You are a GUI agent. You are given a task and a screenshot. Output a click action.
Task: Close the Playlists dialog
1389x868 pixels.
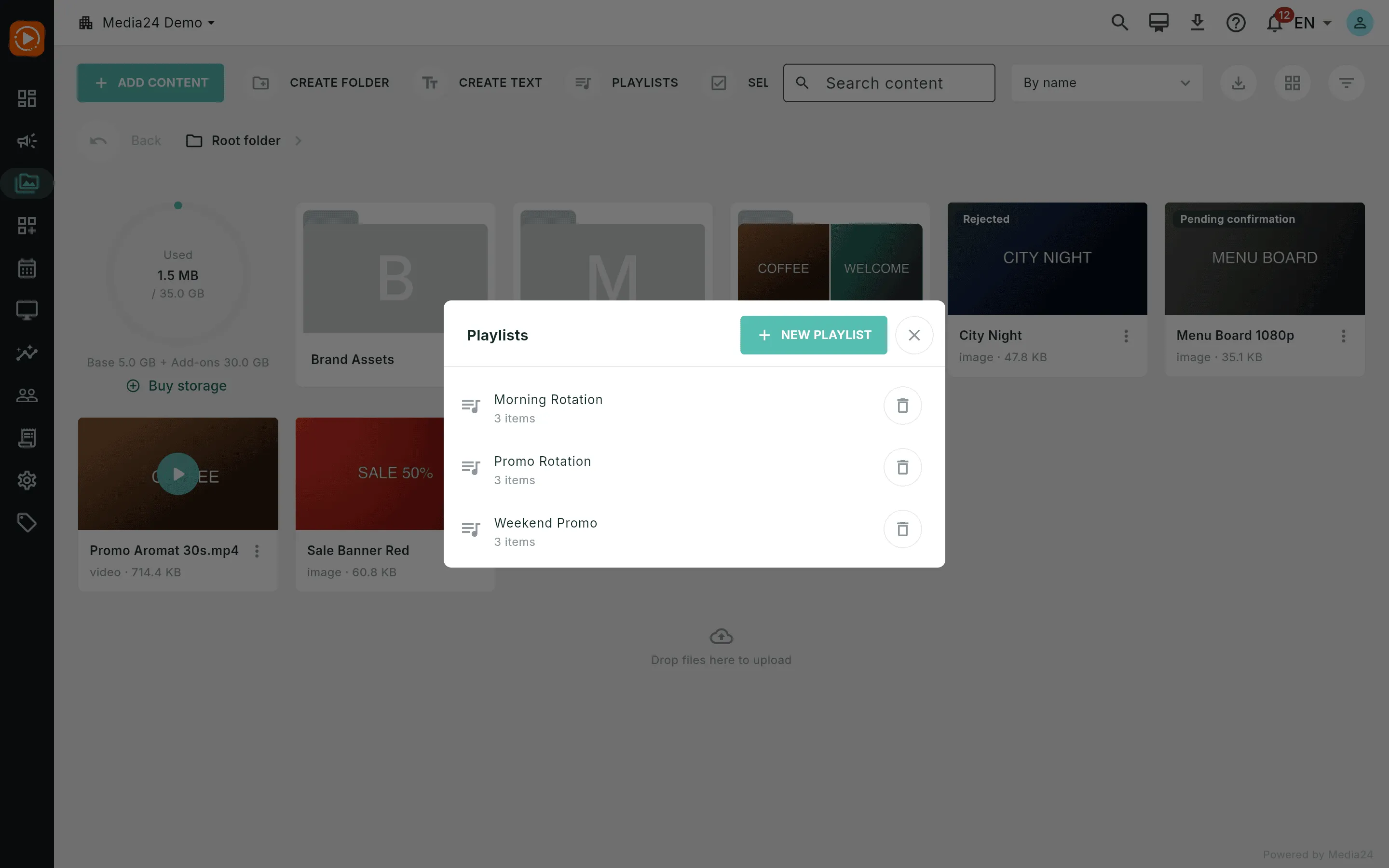tap(914, 335)
